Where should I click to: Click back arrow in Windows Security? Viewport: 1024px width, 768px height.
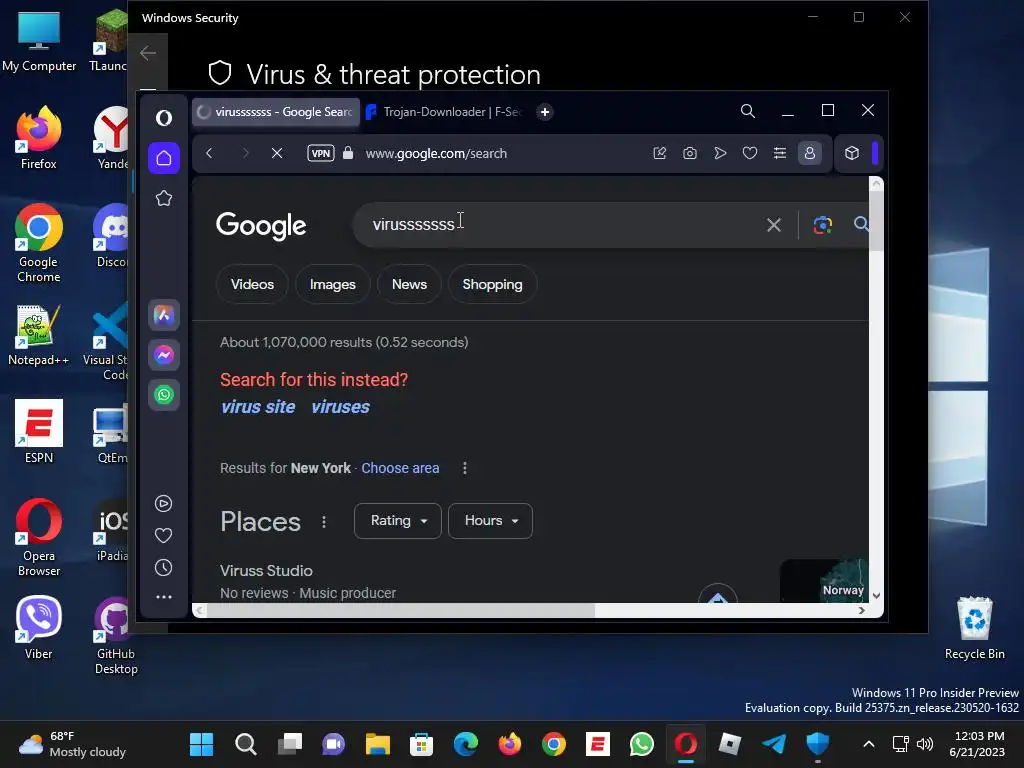point(148,53)
